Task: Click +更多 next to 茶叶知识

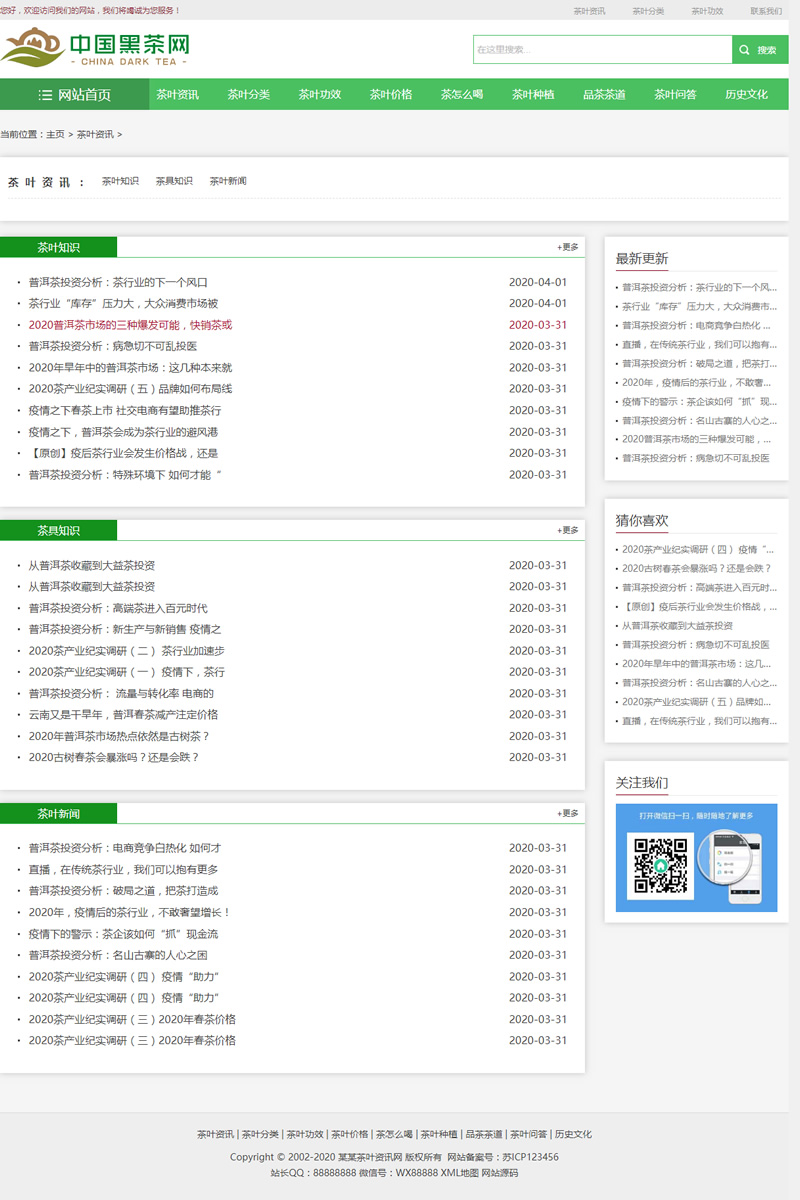Action: [x=567, y=247]
